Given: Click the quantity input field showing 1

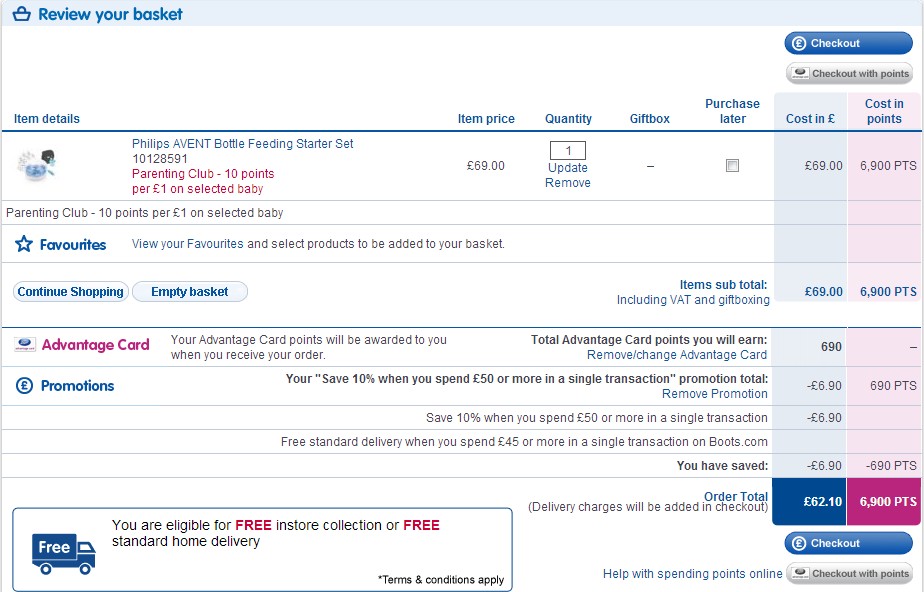Looking at the screenshot, I should click(567, 150).
